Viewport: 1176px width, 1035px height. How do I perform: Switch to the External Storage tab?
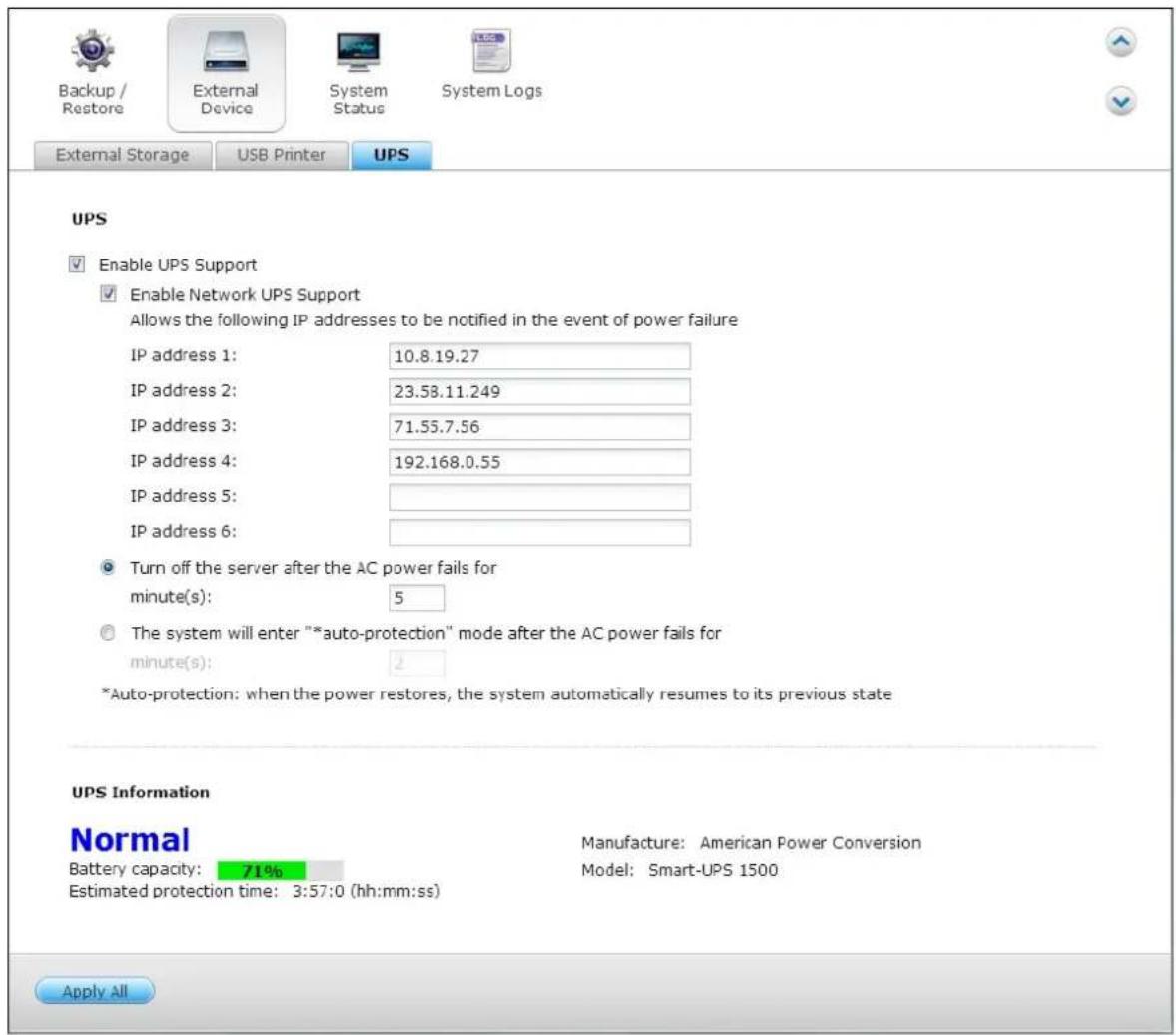(122, 155)
